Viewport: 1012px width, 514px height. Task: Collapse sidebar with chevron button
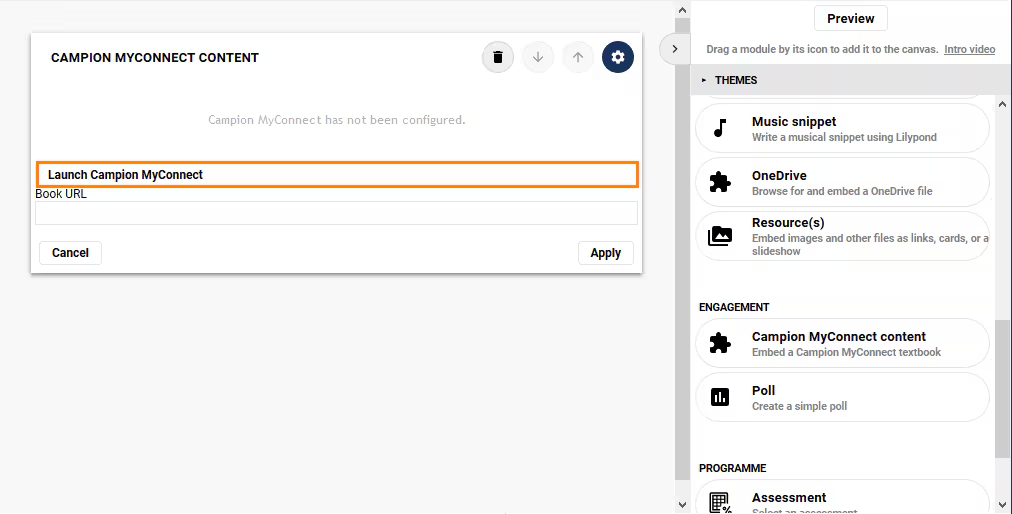674,49
